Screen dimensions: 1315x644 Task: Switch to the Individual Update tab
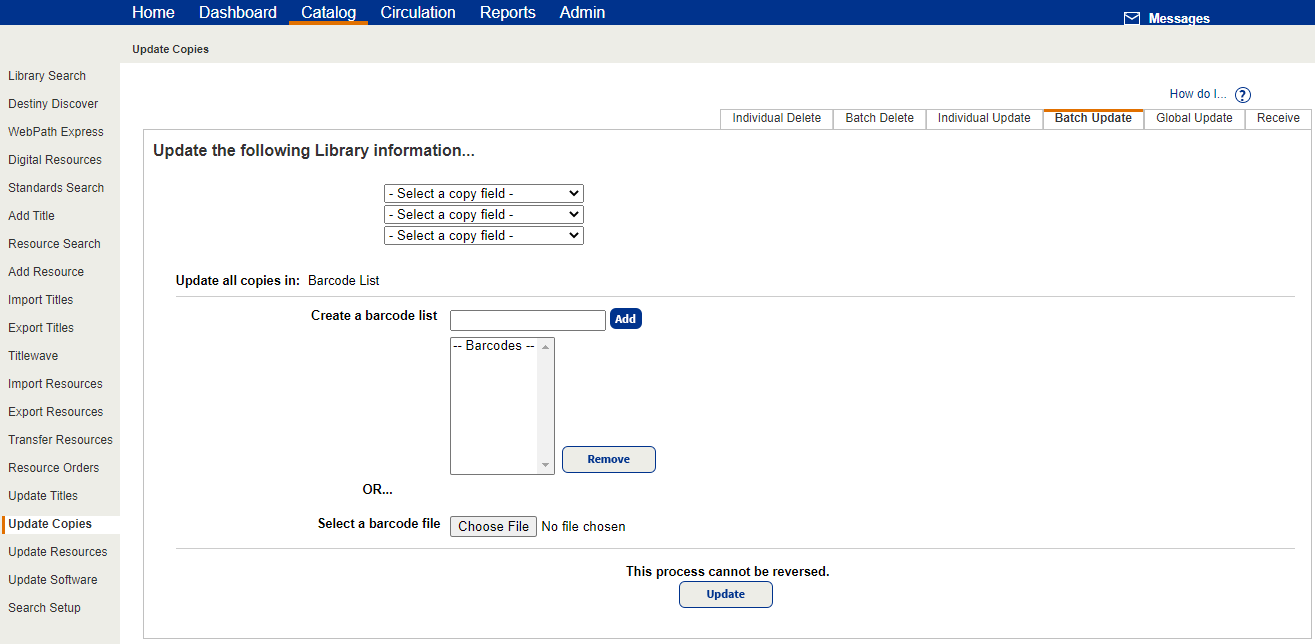[x=984, y=119]
